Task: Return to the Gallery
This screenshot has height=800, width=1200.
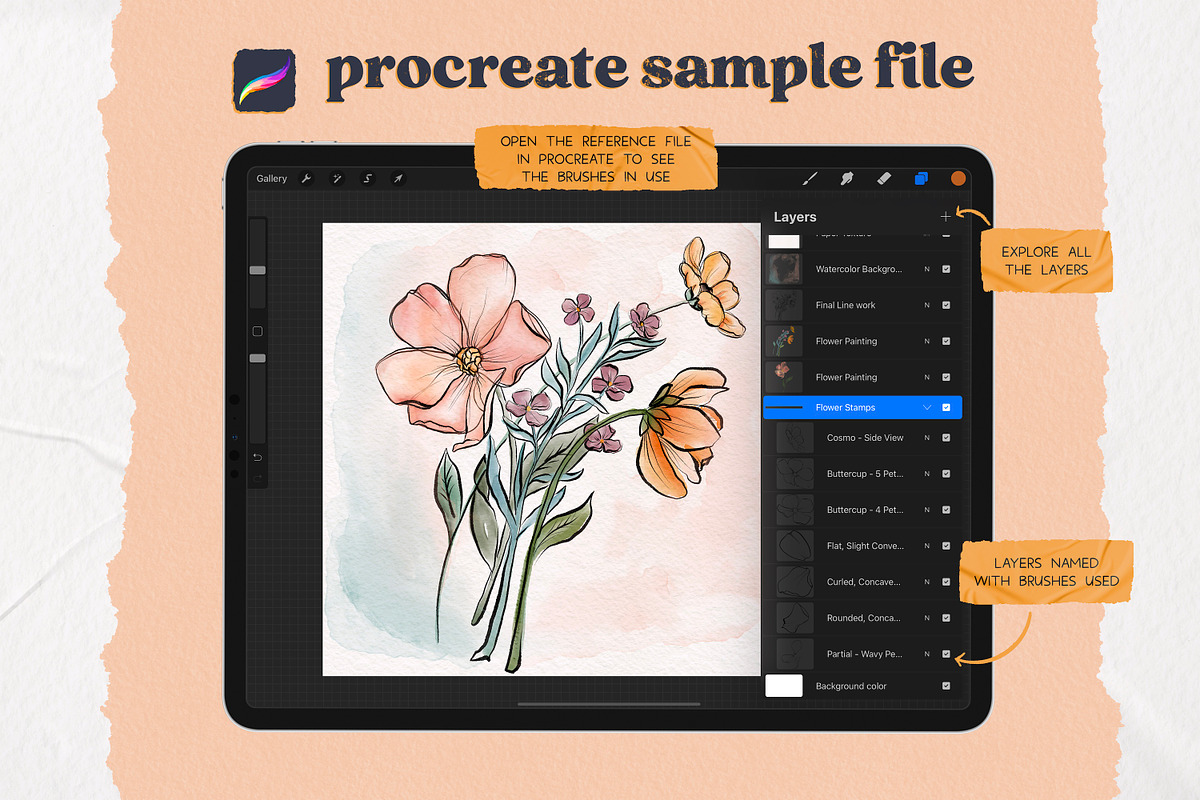Action: (271, 179)
